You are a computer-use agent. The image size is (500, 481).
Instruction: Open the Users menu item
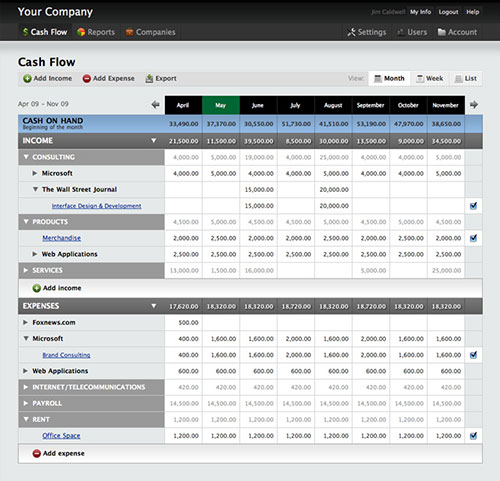pos(412,32)
